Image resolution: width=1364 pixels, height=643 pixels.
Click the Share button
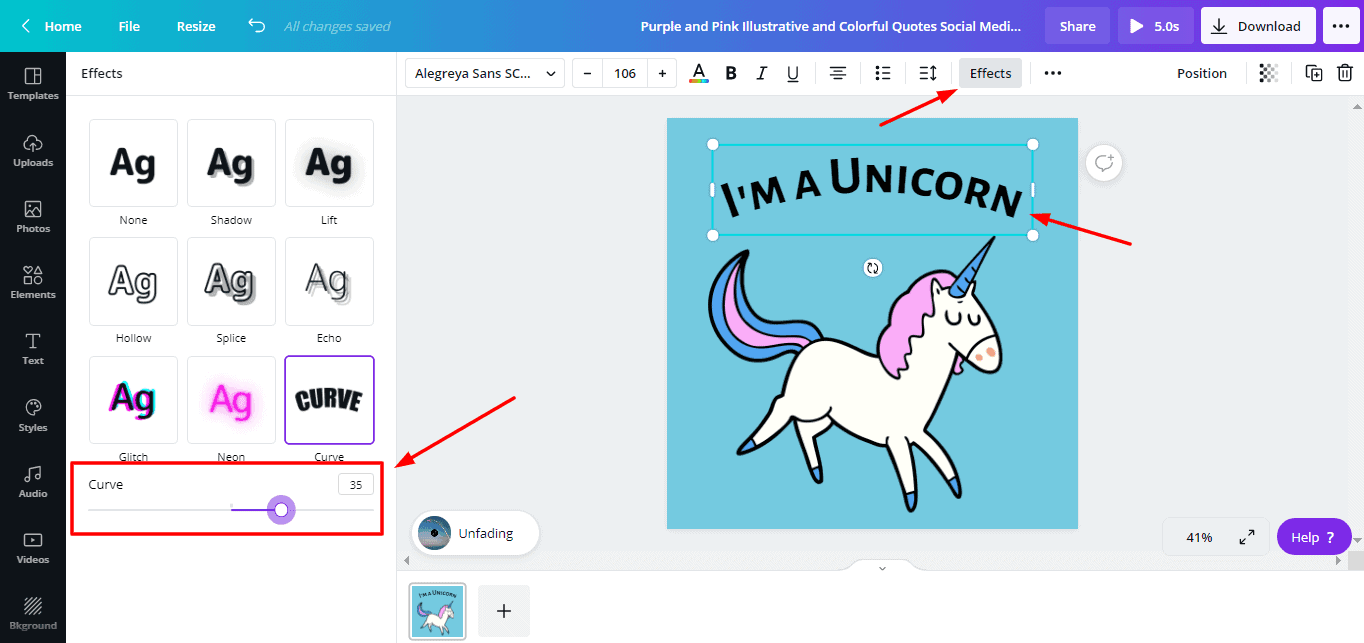pos(1077,26)
